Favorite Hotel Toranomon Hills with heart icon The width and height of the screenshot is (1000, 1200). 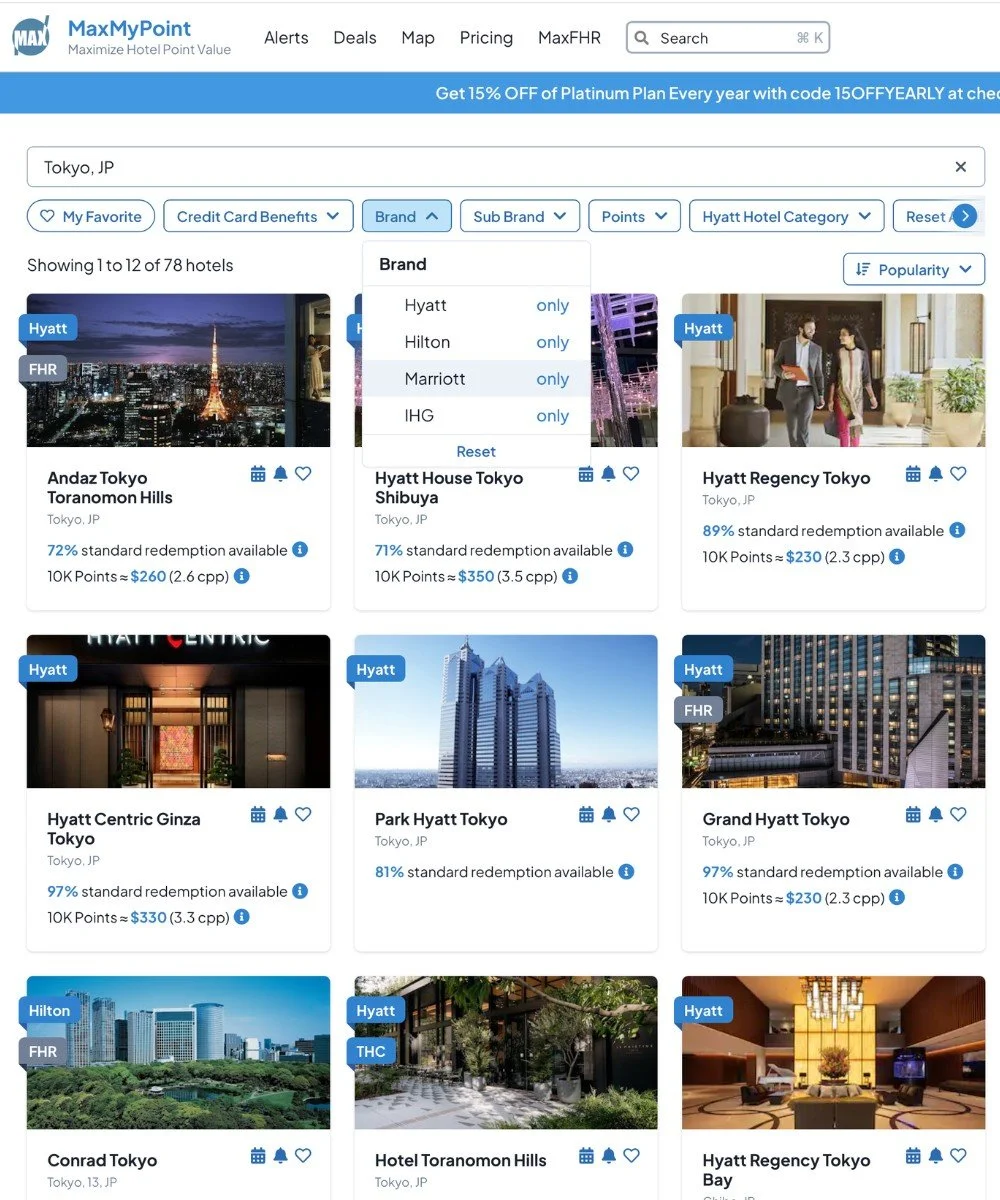[631, 1156]
